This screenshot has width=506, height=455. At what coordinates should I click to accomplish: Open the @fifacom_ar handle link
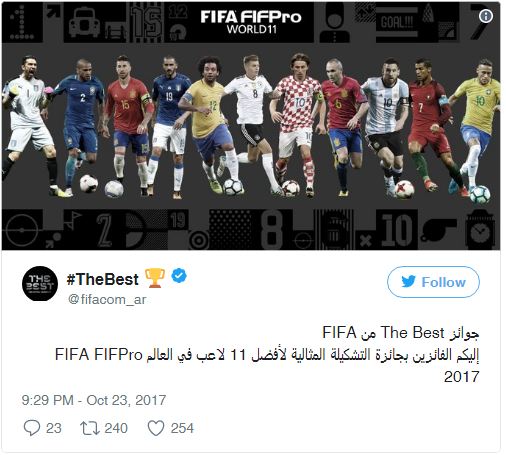click(107, 299)
